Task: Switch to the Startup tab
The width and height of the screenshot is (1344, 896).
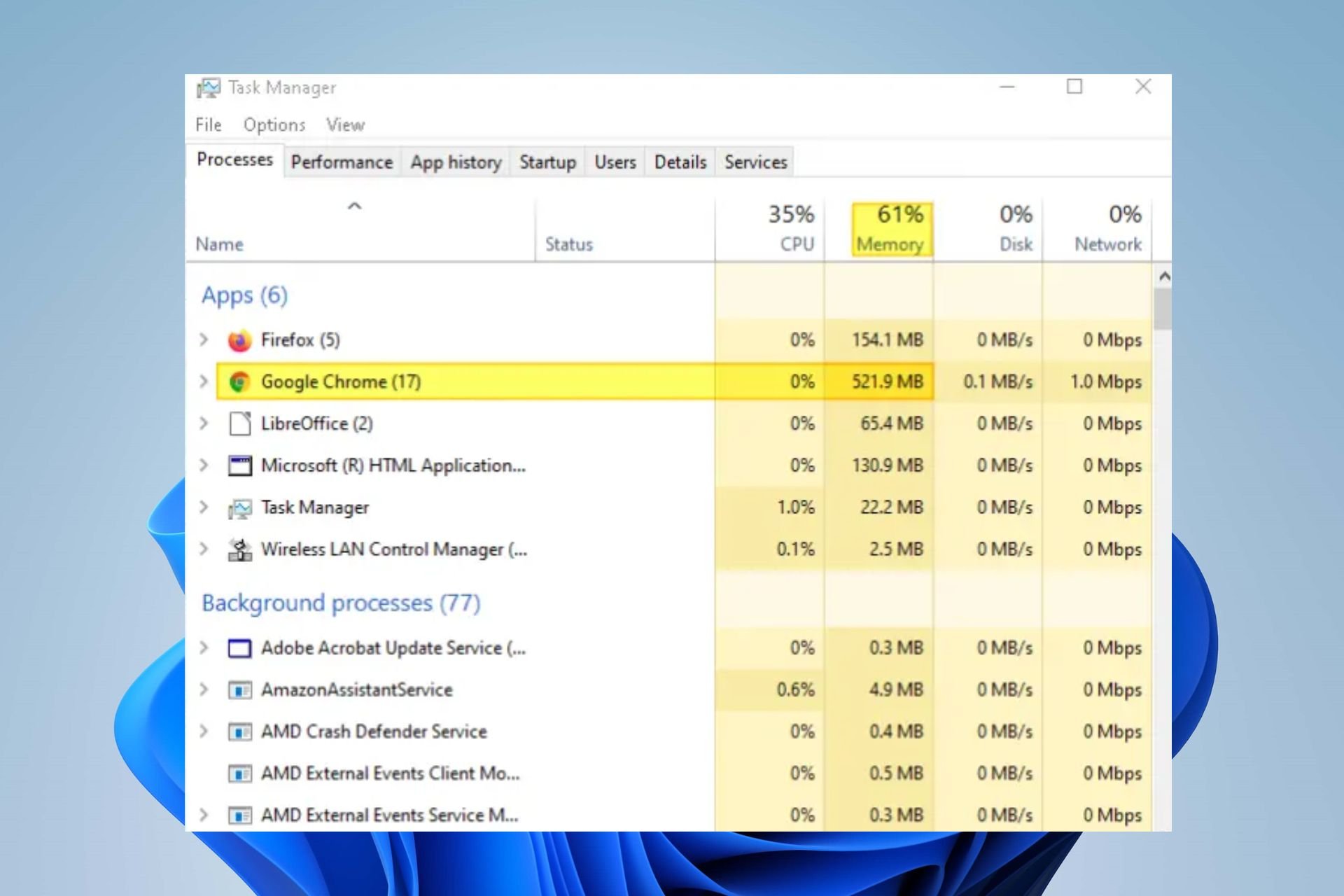Action: click(x=547, y=162)
